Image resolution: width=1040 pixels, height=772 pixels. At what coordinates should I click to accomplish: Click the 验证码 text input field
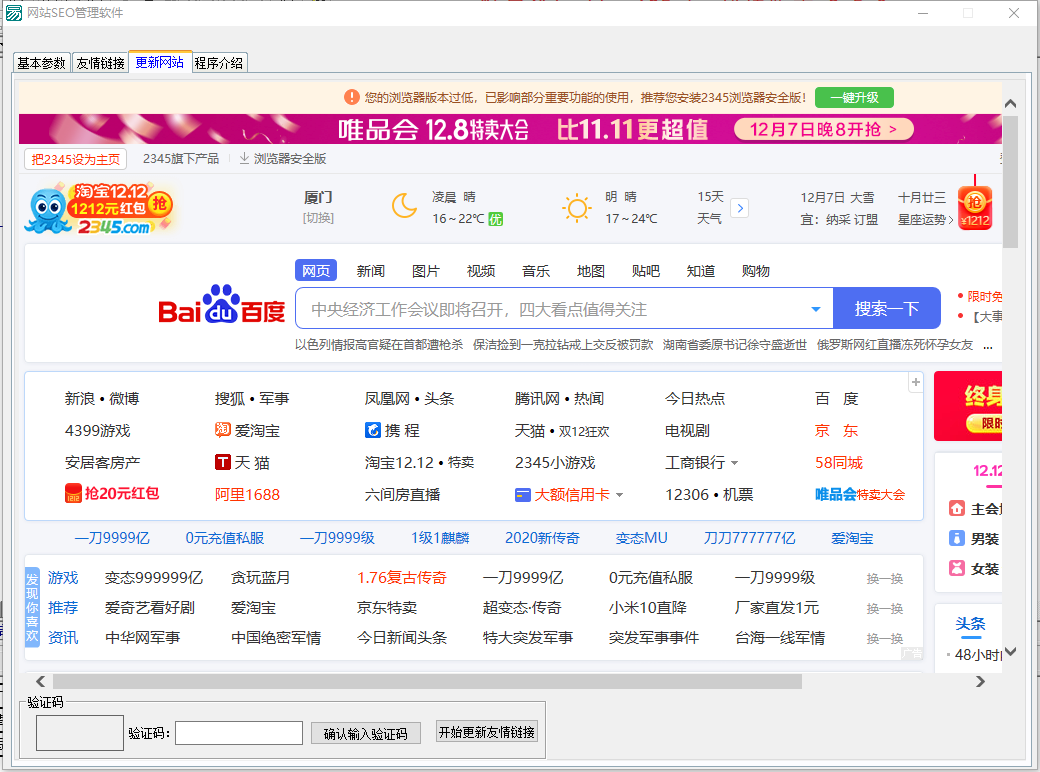[239, 733]
